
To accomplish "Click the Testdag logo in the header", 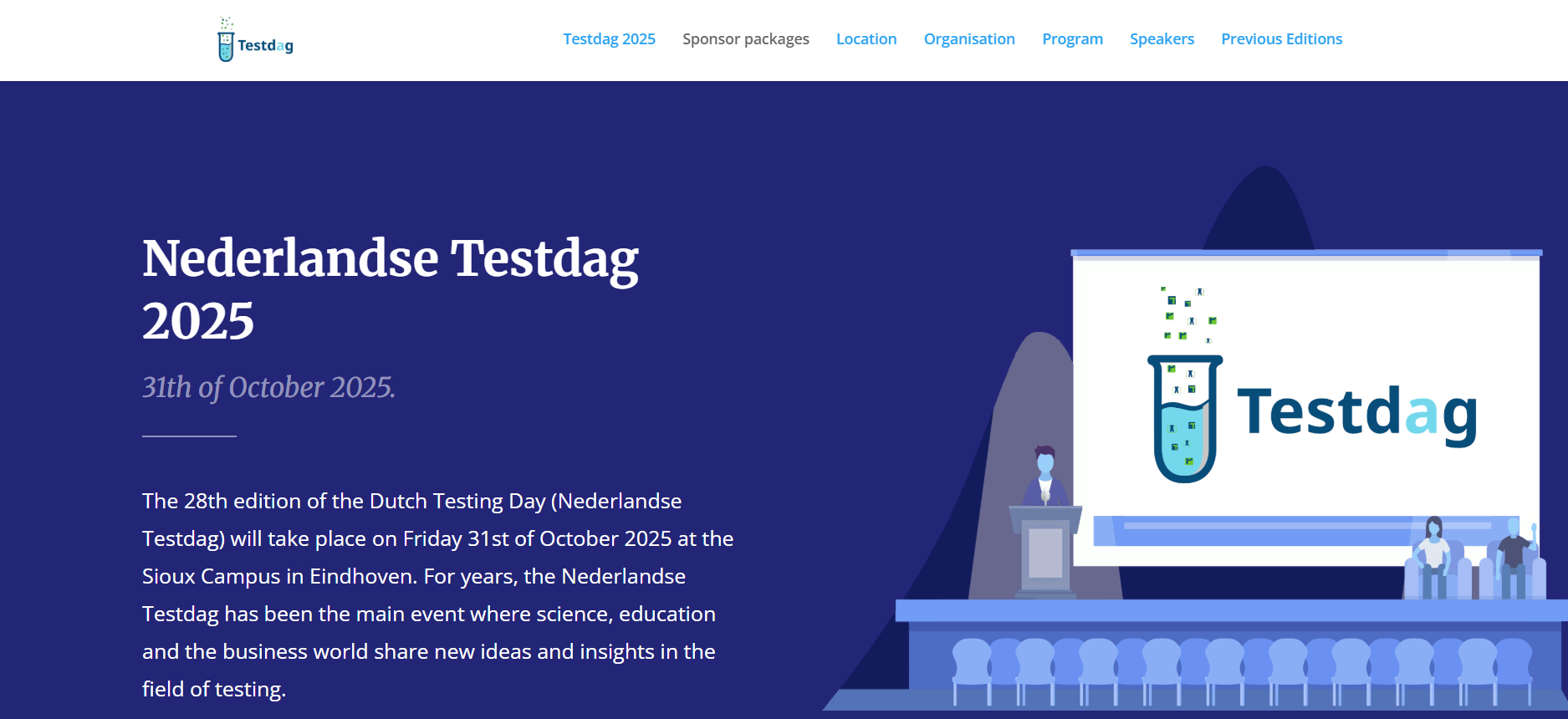I will pos(255,39).
